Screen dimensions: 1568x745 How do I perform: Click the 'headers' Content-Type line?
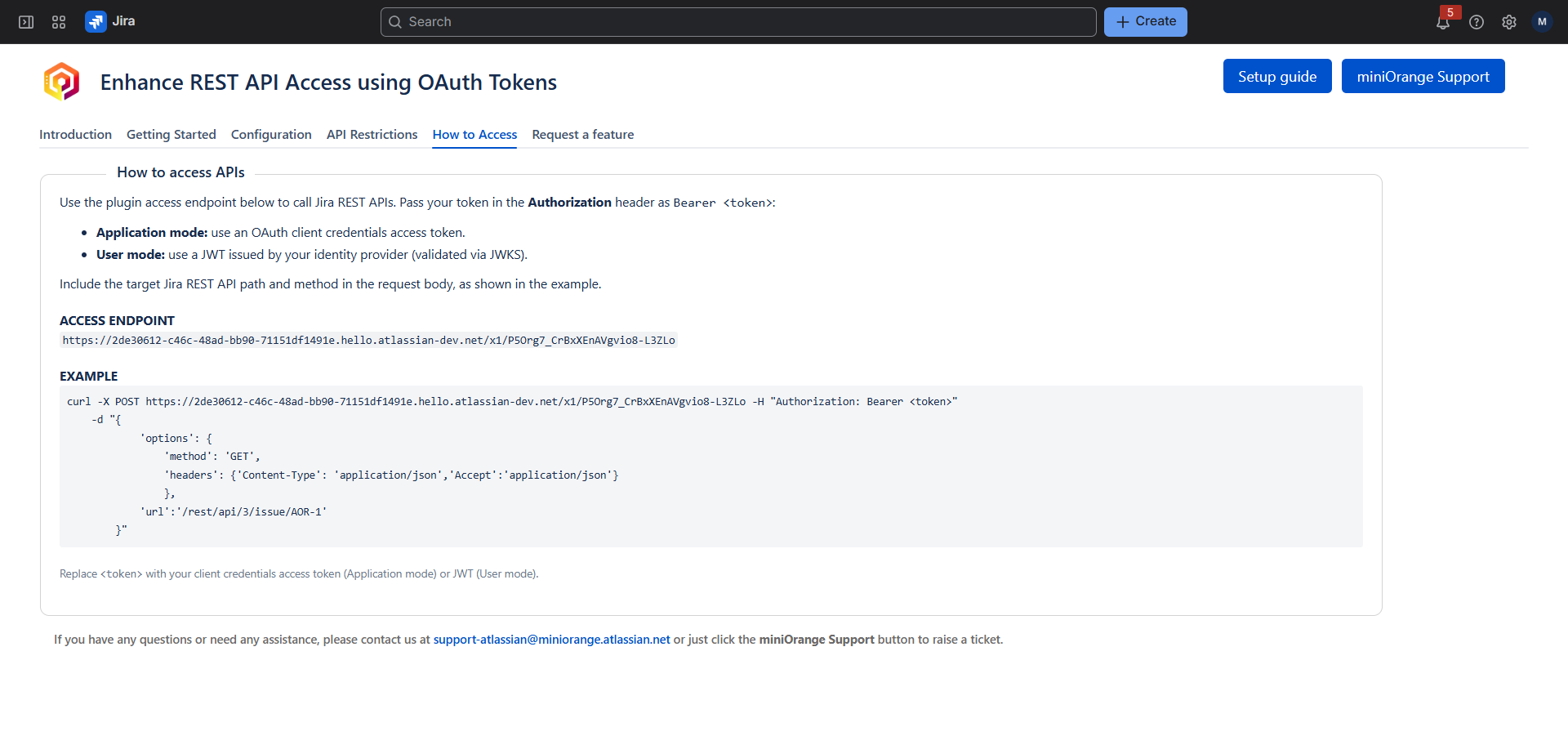[x=391, y=475]
